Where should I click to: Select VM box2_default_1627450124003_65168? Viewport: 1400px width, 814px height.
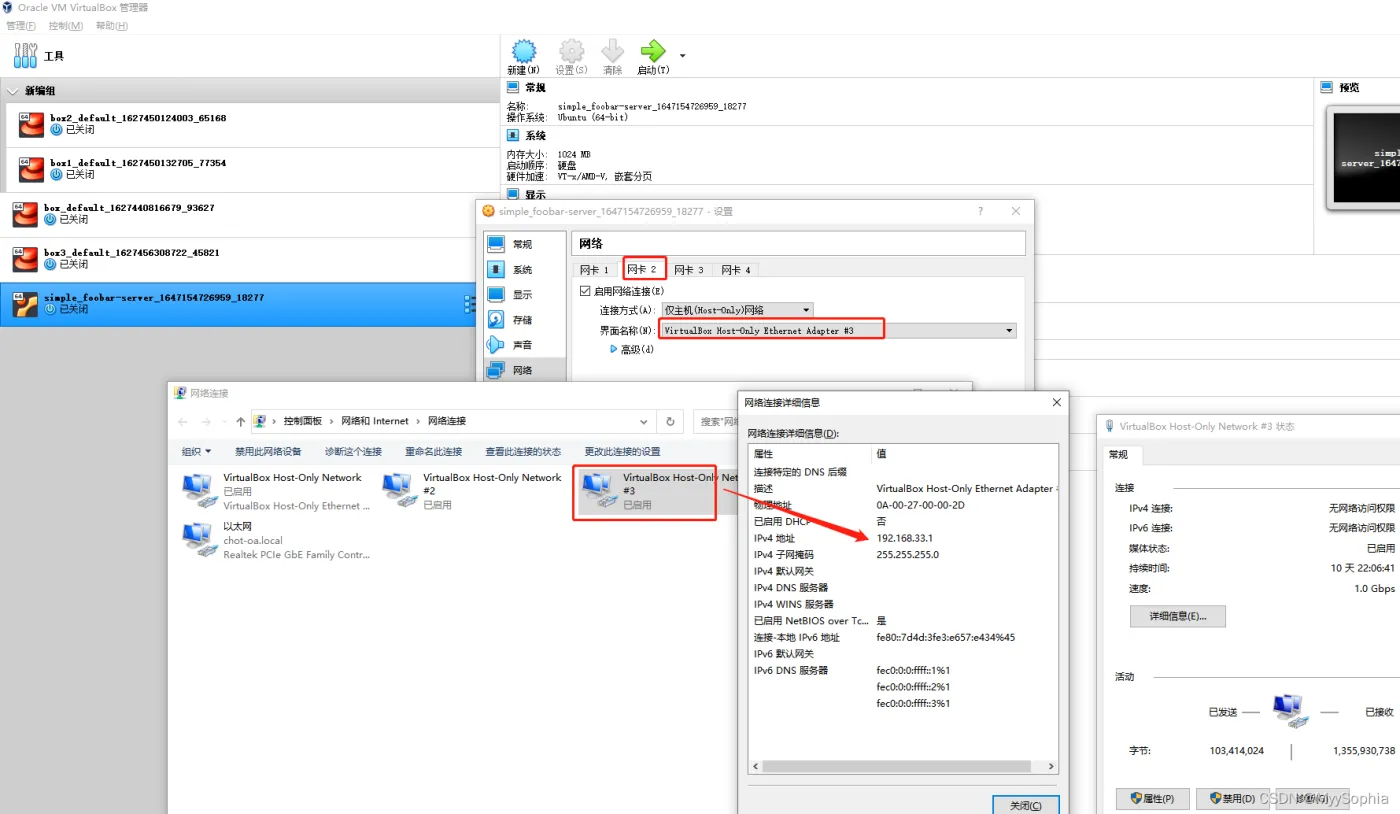point(250,124)
